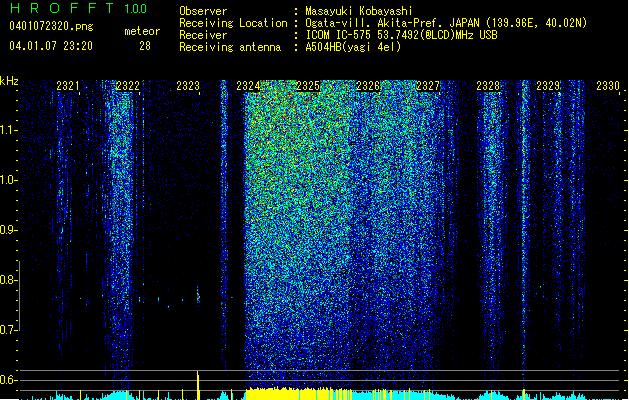Viewport: 629px width, 400px height.
Task: Click the 2323 time marker
Action: 188,86
